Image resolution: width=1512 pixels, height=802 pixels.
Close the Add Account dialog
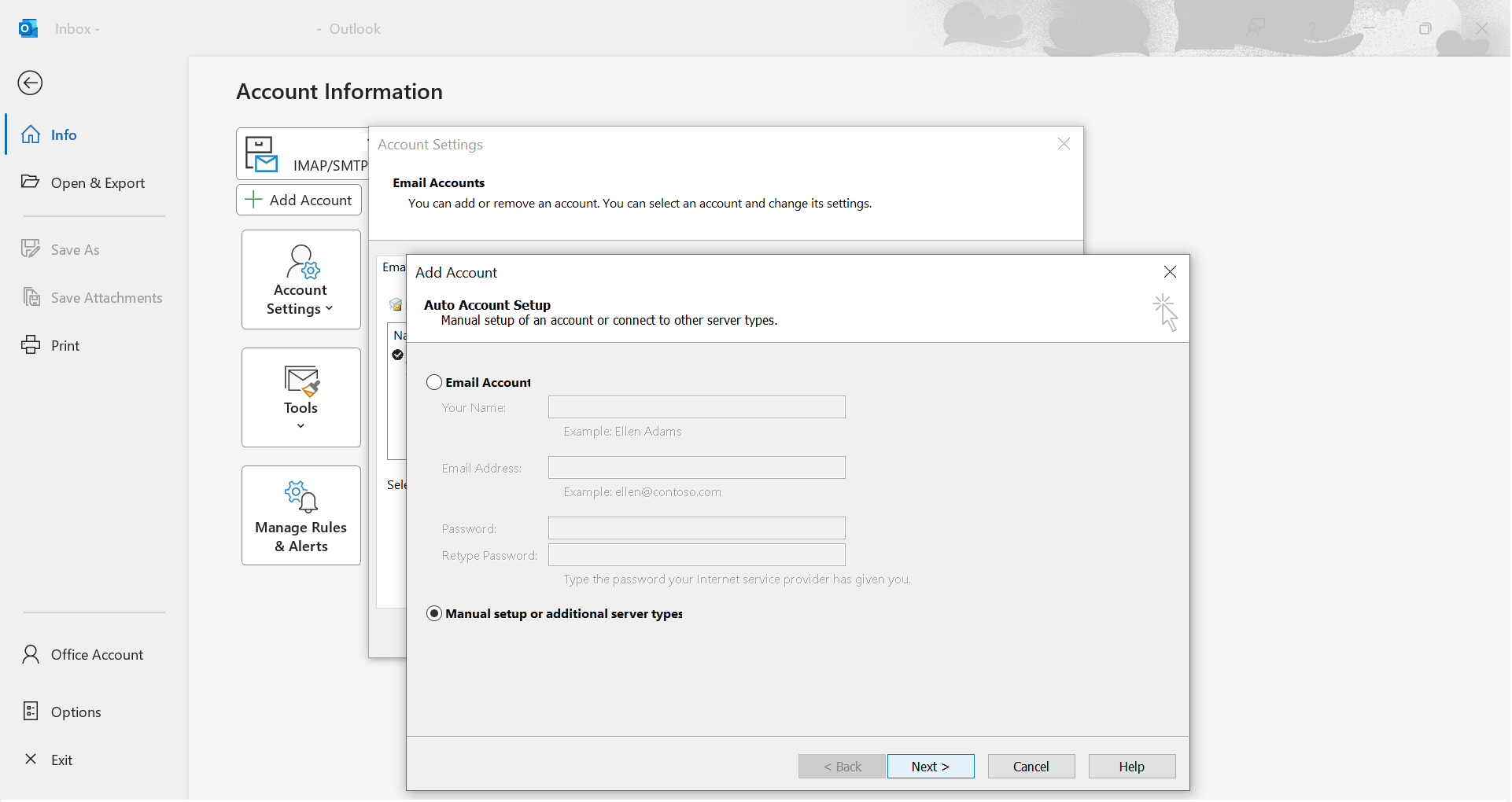(x=1170, y=272)
